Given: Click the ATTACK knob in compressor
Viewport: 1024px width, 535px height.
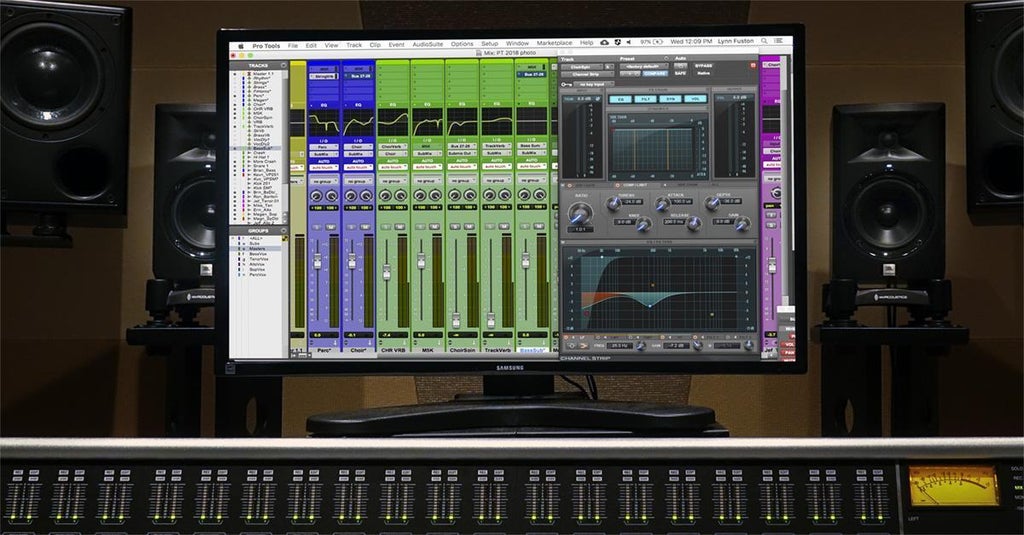Looking at the screenshot, I should click(x=662, y=204).
